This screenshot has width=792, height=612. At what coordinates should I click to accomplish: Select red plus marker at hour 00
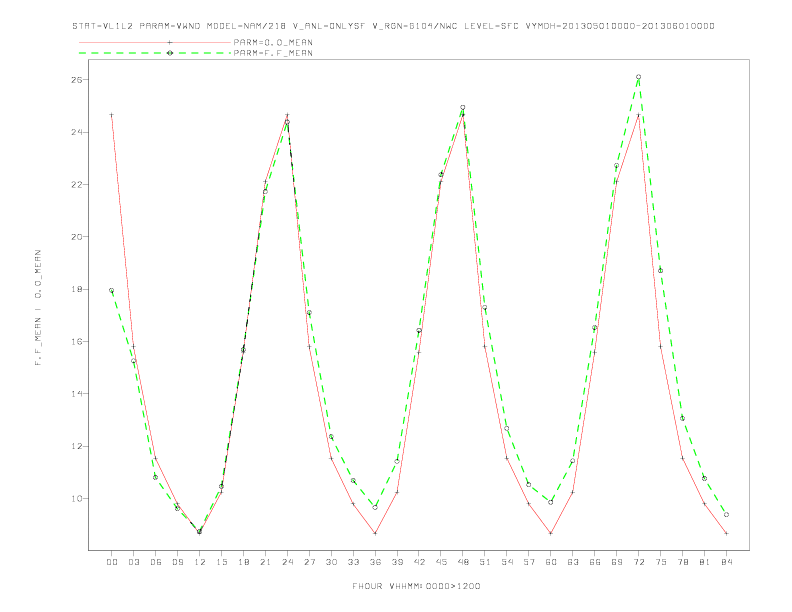point(112,115)
